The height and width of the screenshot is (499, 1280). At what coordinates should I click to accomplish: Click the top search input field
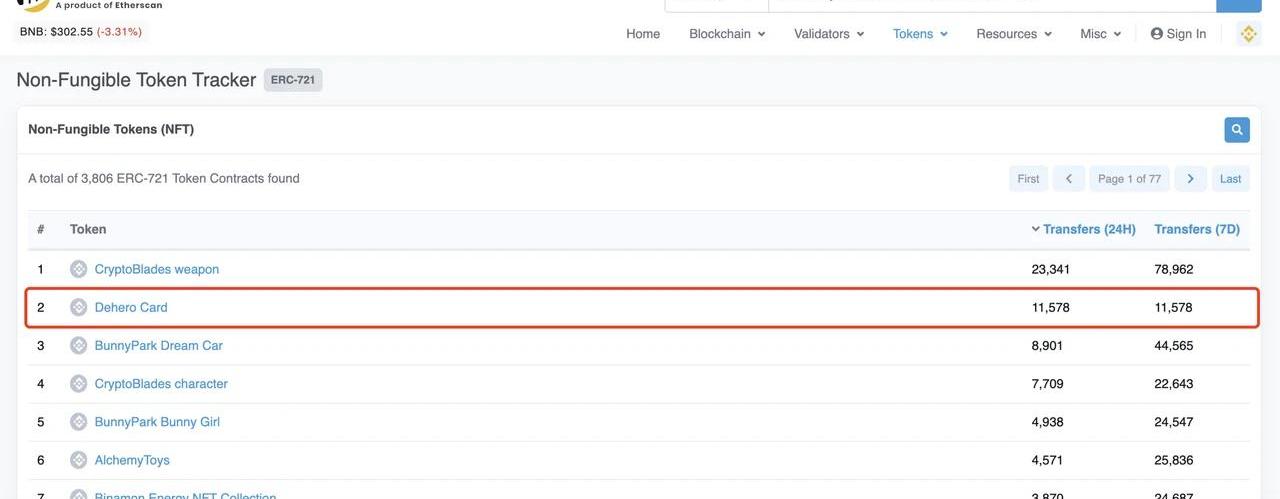[991, 5]
